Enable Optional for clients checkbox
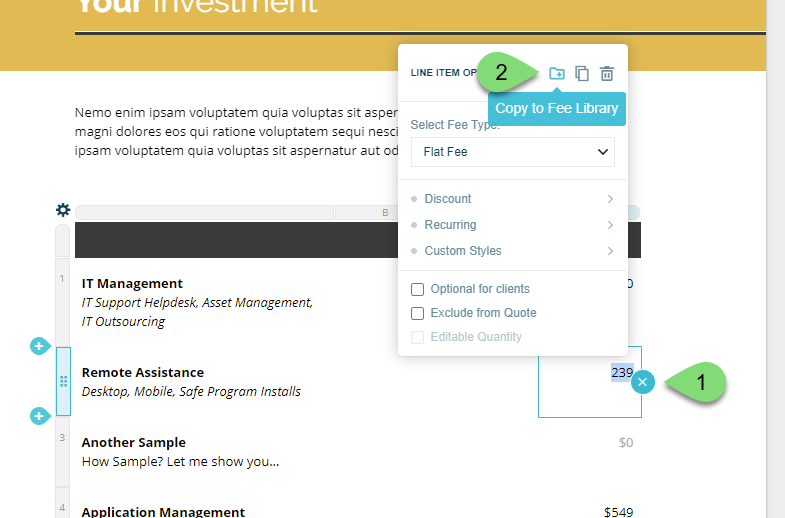785x518 pixels. [418, 289]
